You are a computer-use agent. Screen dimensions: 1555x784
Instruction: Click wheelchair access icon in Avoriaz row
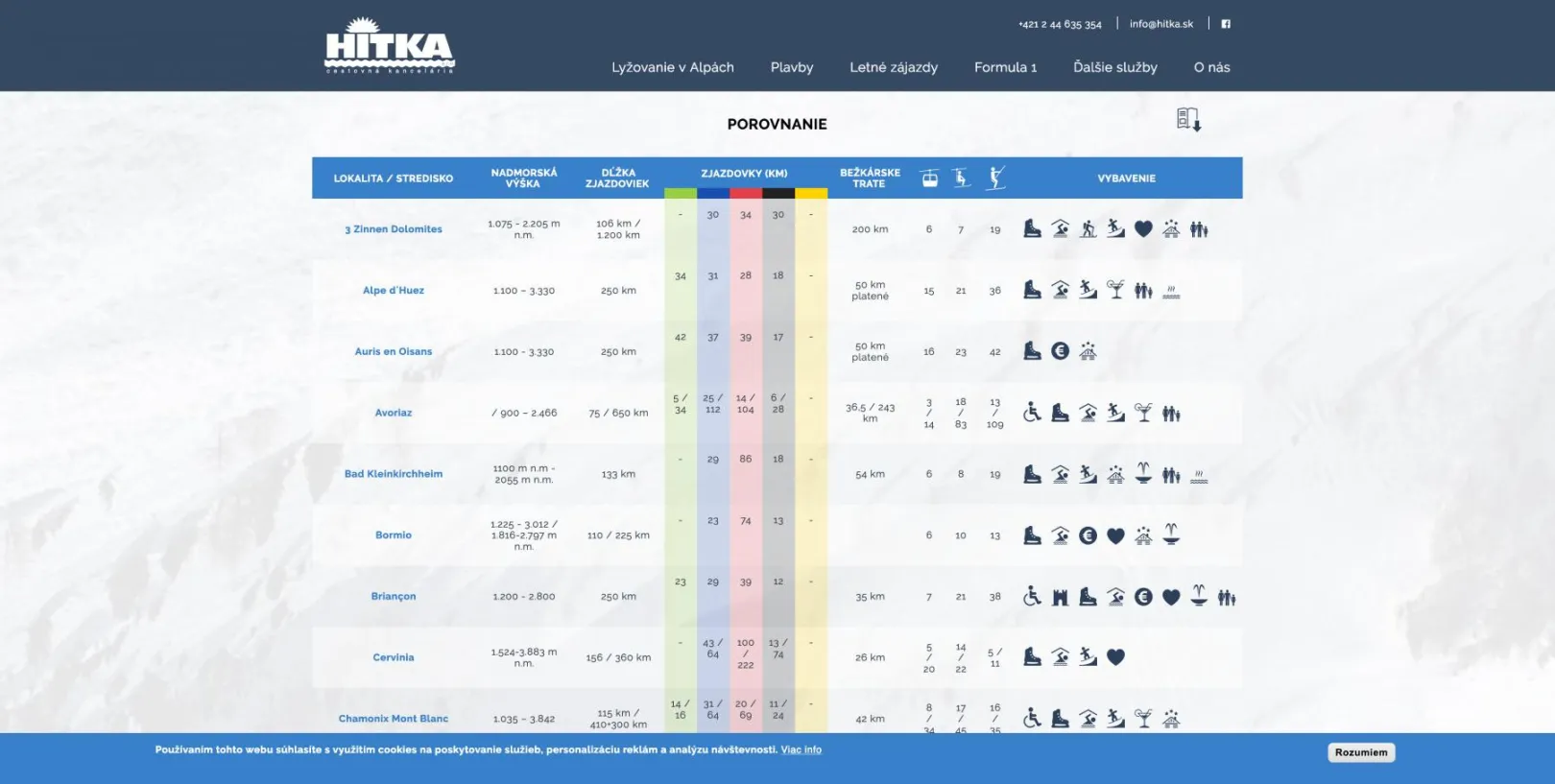(1032, 413)
